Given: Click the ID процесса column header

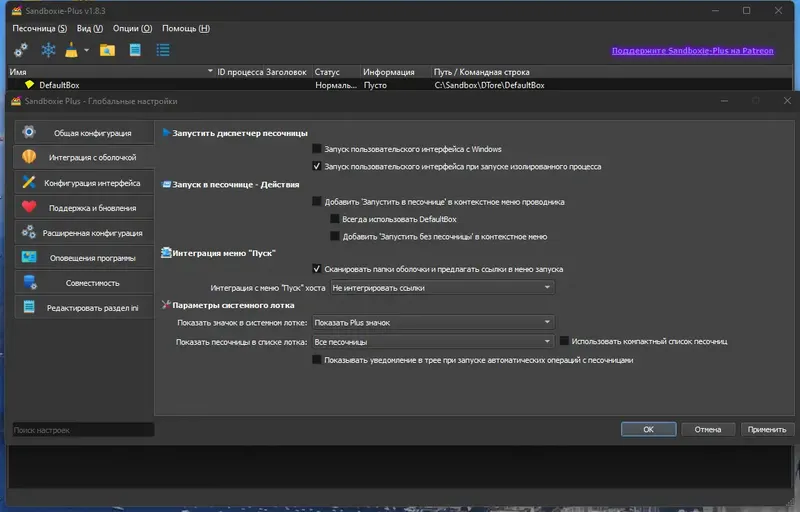Looking at the screenshot, I should [x=241, y=72].
